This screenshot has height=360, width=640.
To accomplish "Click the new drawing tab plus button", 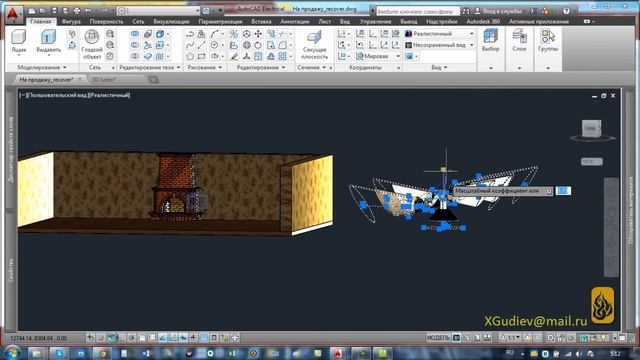I will [153, 80].
